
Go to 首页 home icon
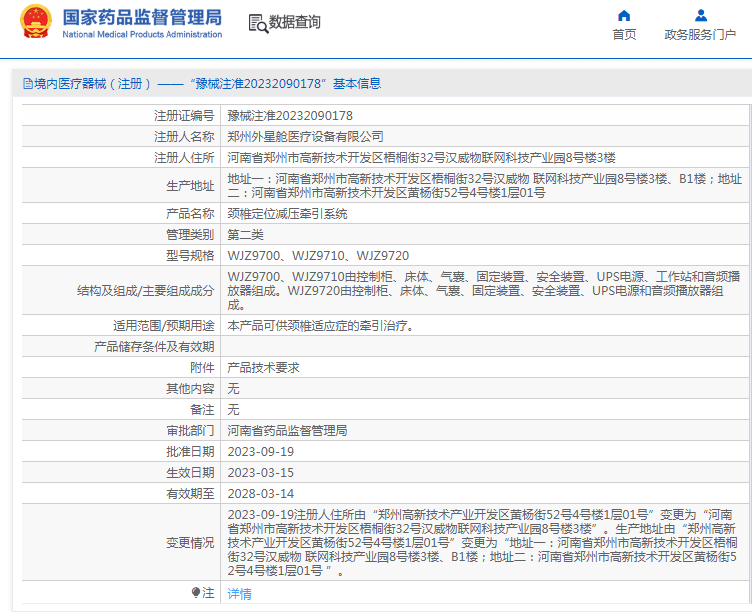(624, 16)
